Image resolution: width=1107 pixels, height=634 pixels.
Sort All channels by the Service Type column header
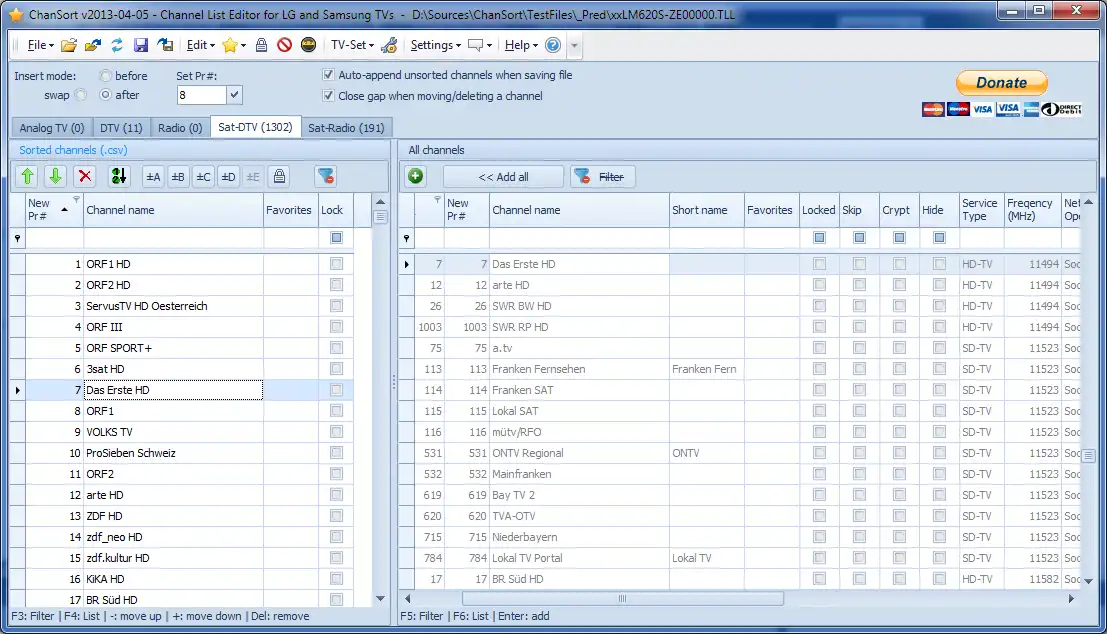[981, 210]
